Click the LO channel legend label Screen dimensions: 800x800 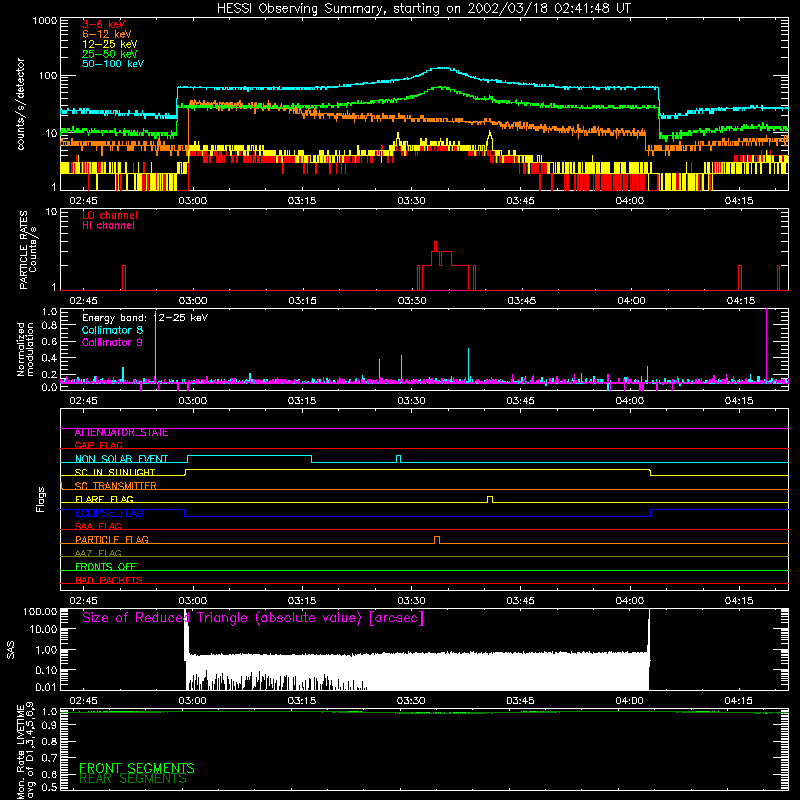[110, 215]
